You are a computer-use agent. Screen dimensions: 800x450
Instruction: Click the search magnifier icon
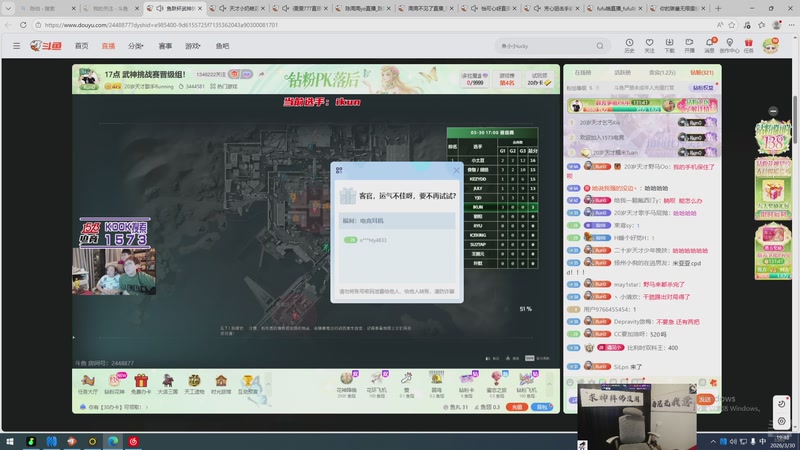[600, 46]
